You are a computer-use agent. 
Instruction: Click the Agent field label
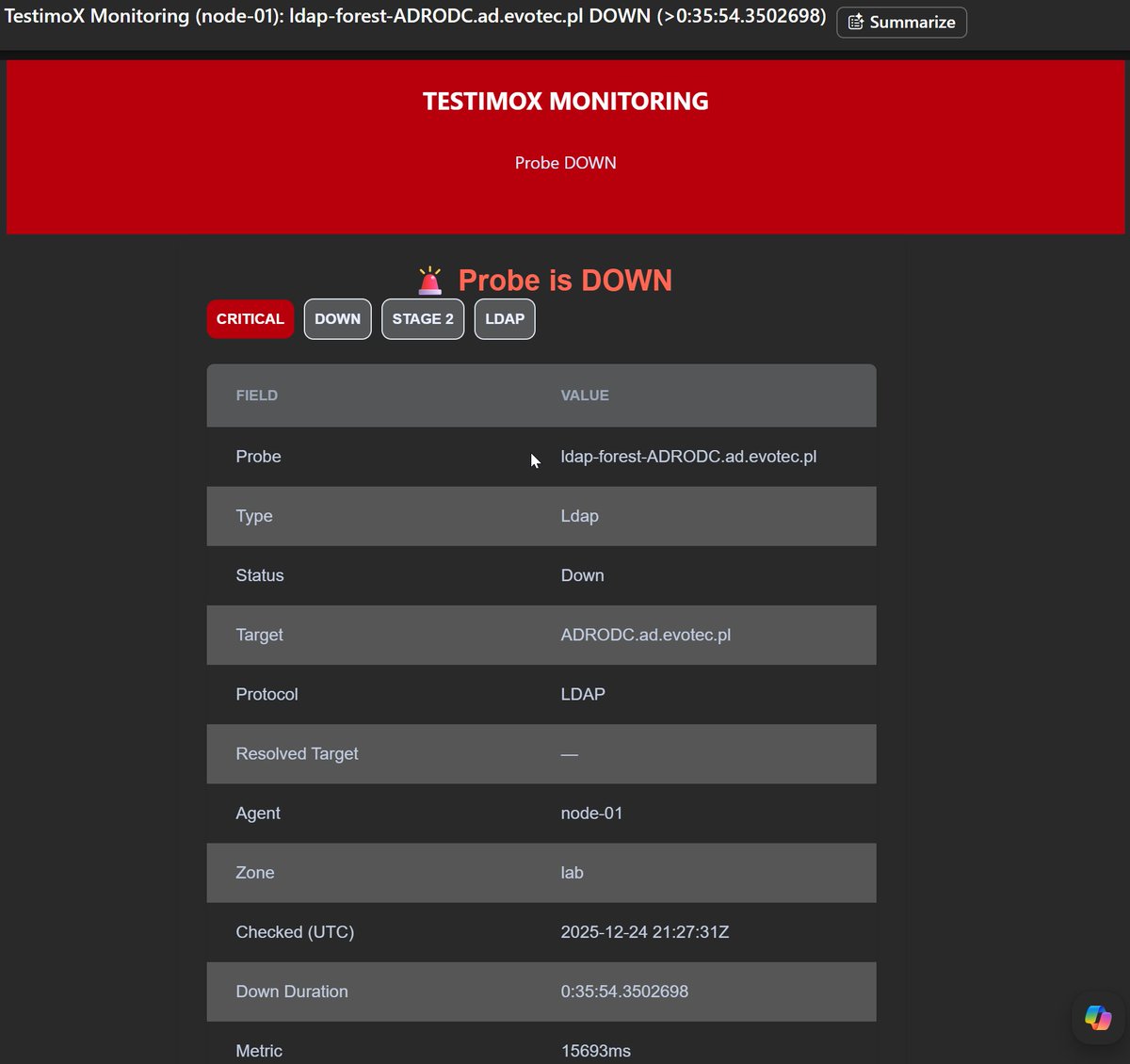point(258,814)
